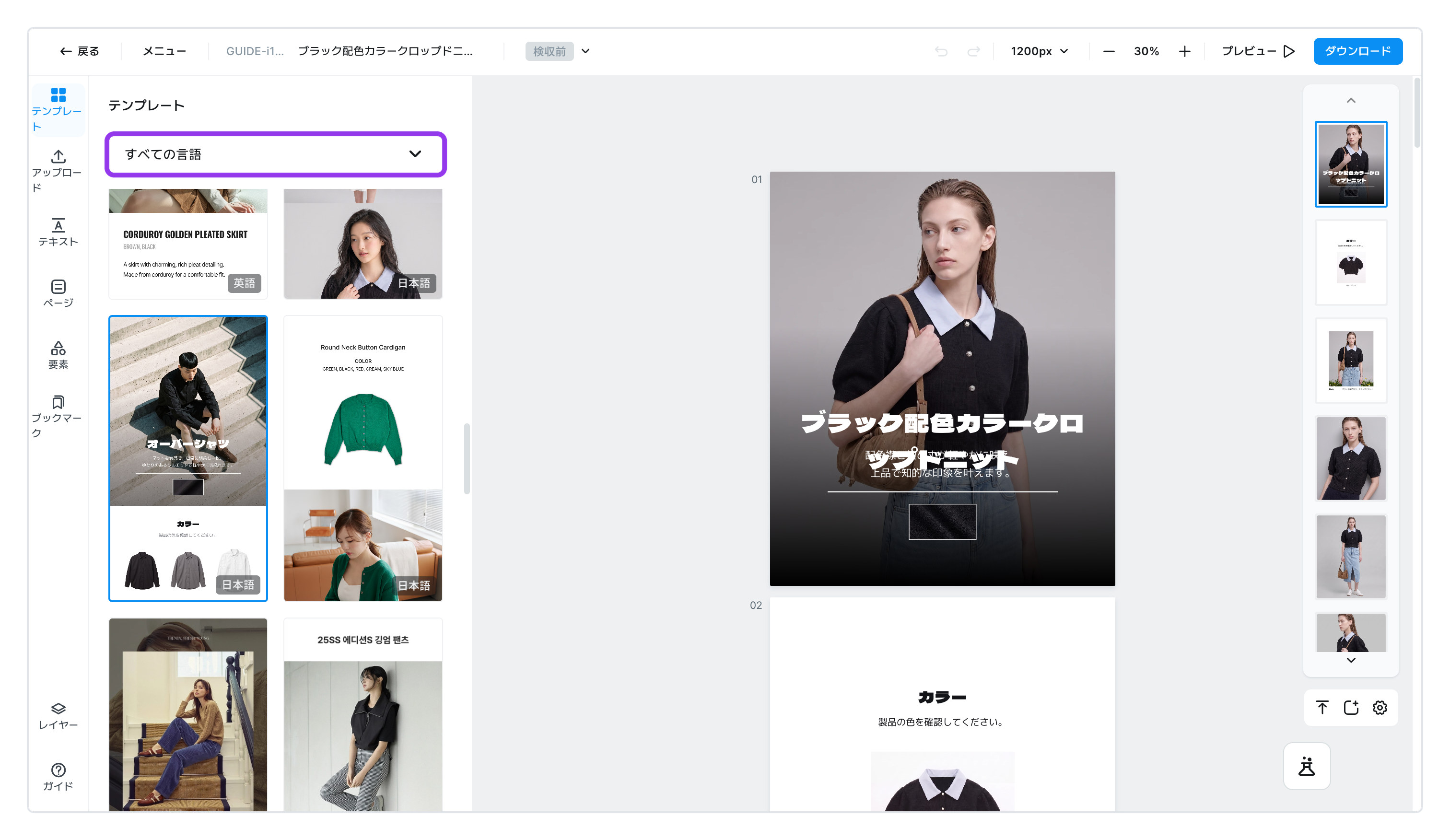Click the floating assistant figure icon

coord(1306,766)
